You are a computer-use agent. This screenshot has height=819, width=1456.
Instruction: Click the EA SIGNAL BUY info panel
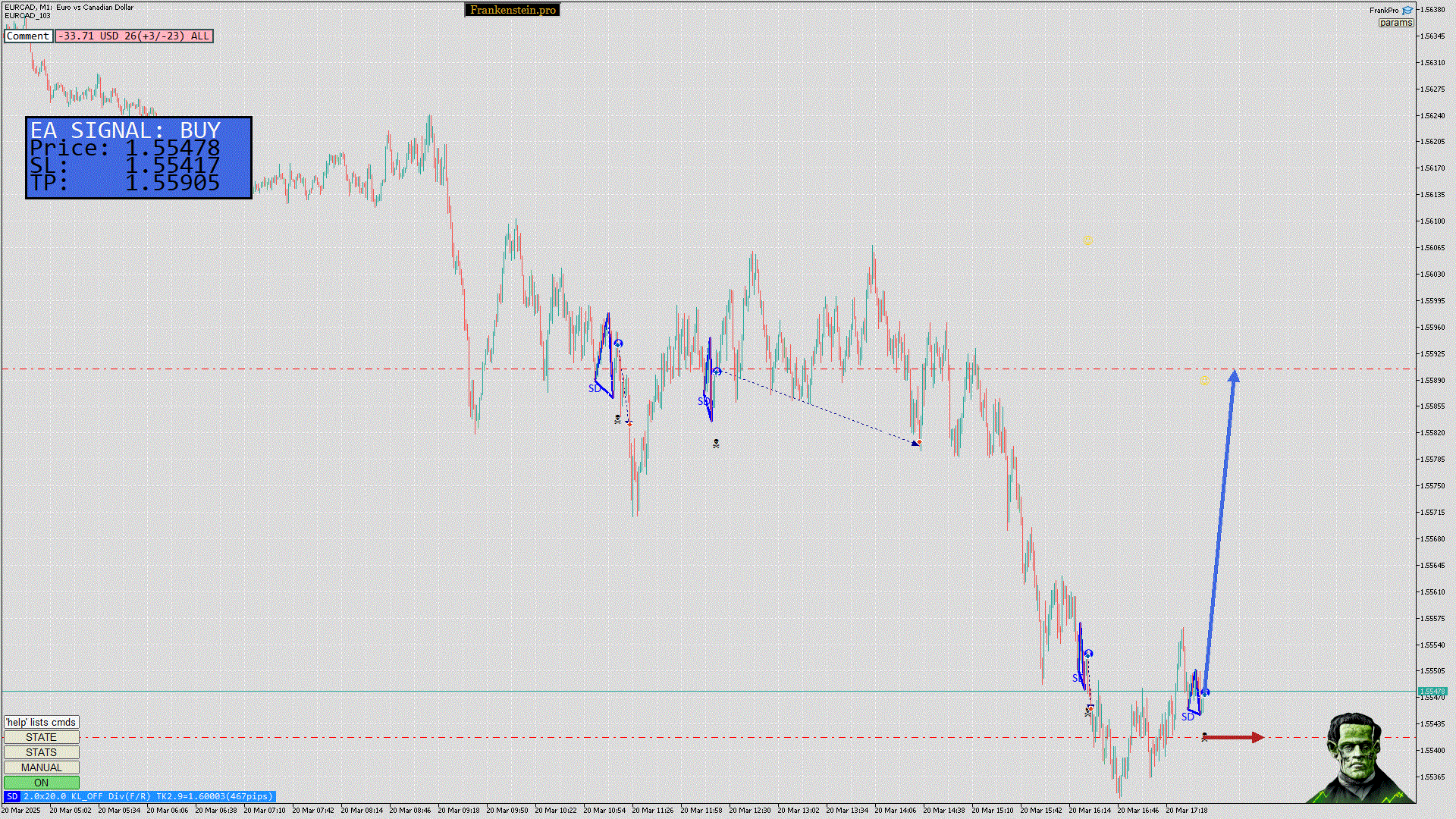(x=139, y=158)
